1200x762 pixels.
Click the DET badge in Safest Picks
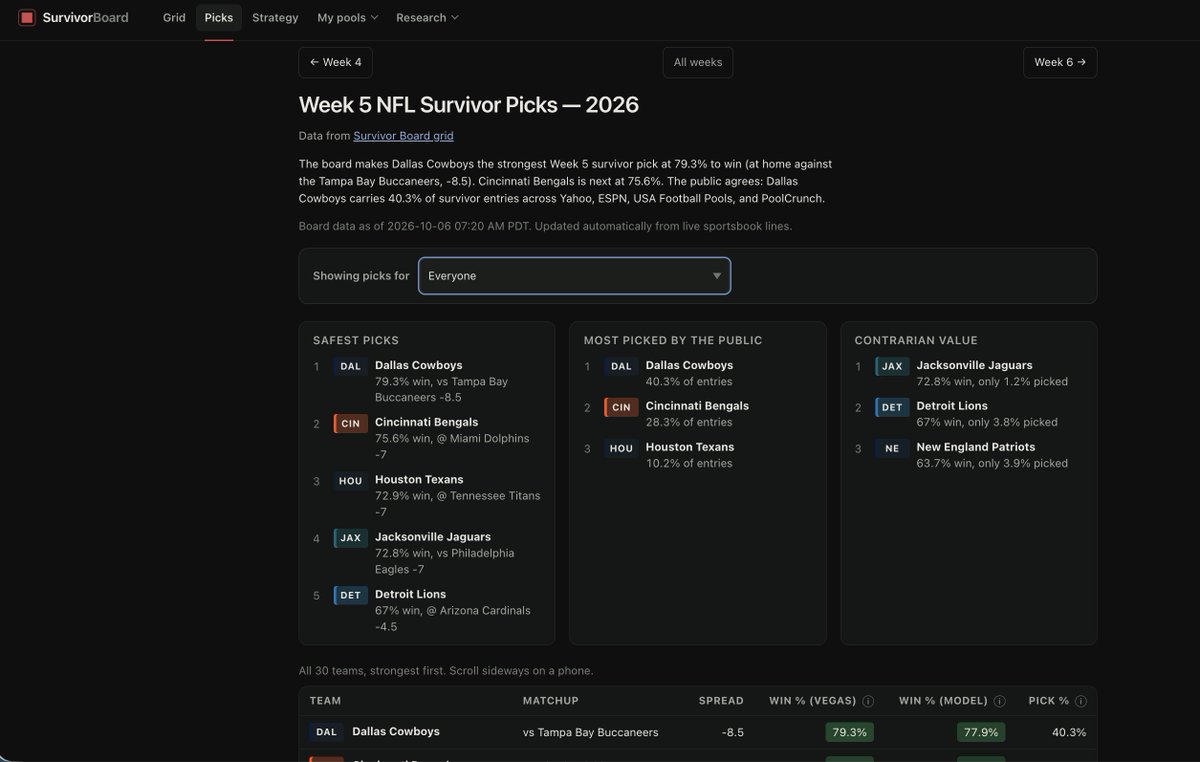[x=350, y=595]
